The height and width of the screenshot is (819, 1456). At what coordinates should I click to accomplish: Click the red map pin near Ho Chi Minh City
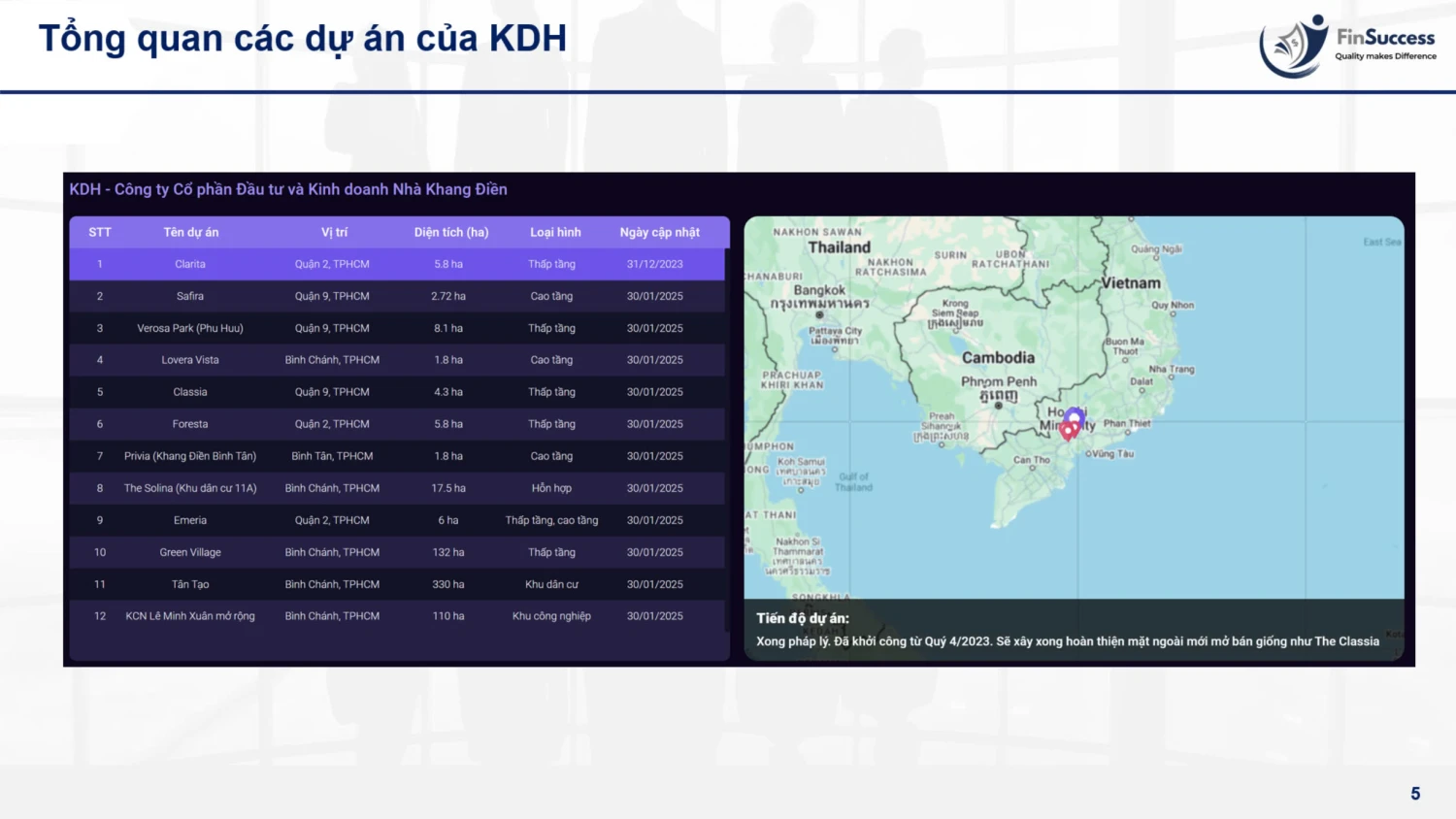click(1069, 432)
